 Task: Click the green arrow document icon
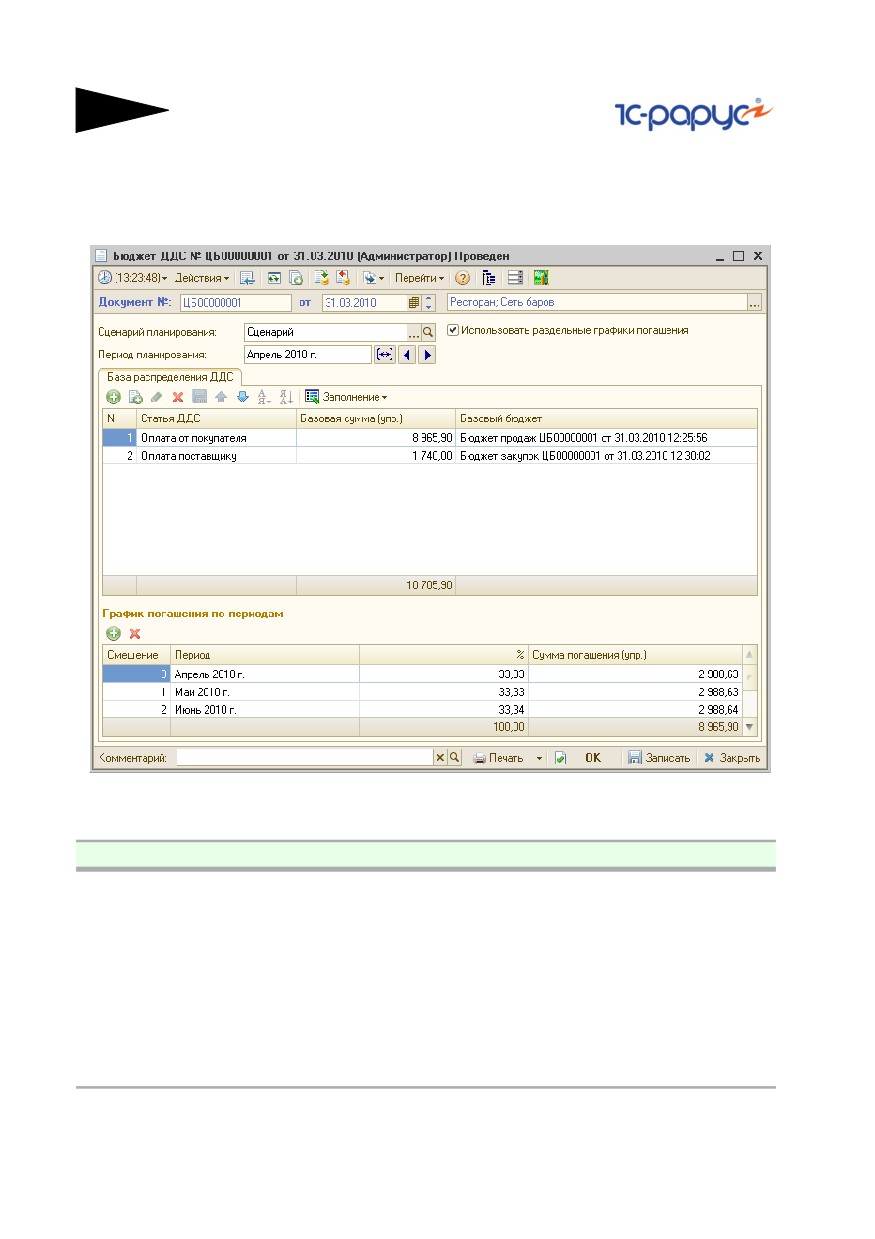click(321, 278)
